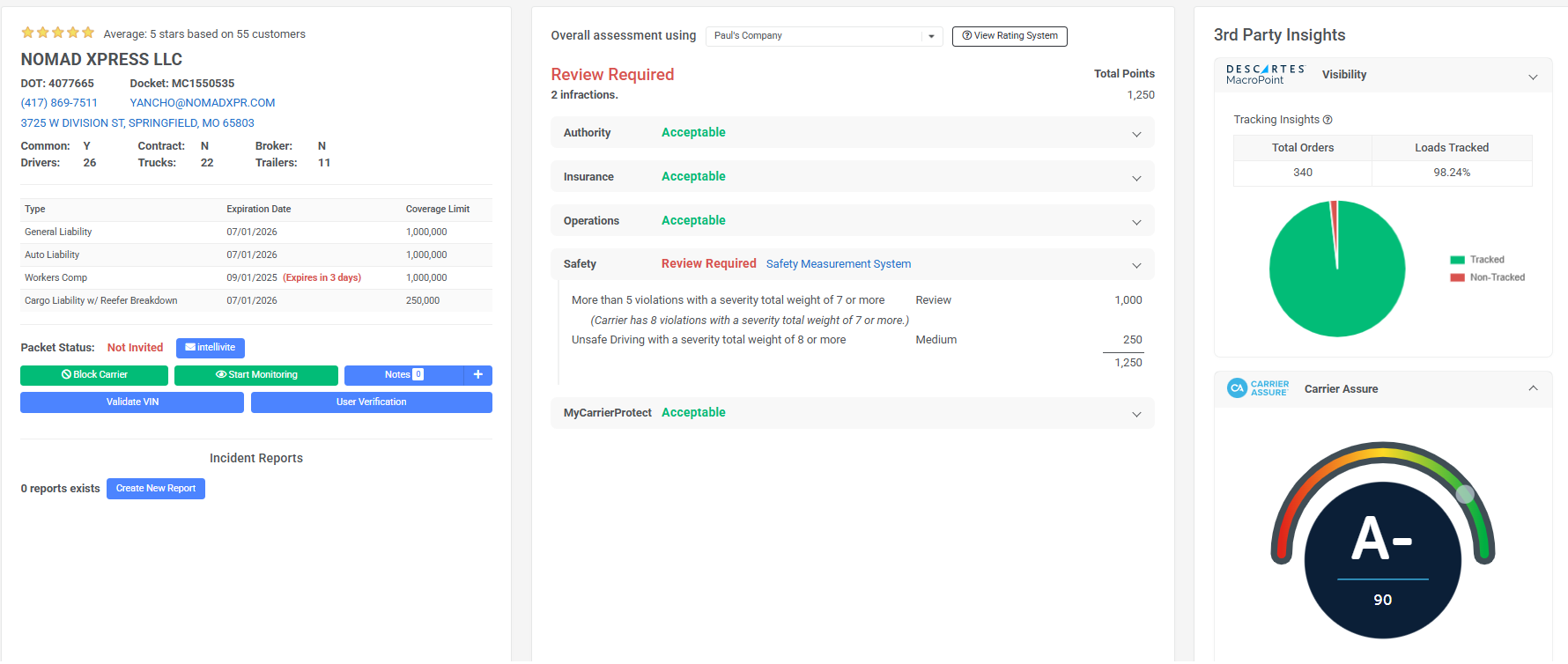This screenshot has height=664, width=1568.
Task: Open Safety Measurement System link
Action: [838, 264]
